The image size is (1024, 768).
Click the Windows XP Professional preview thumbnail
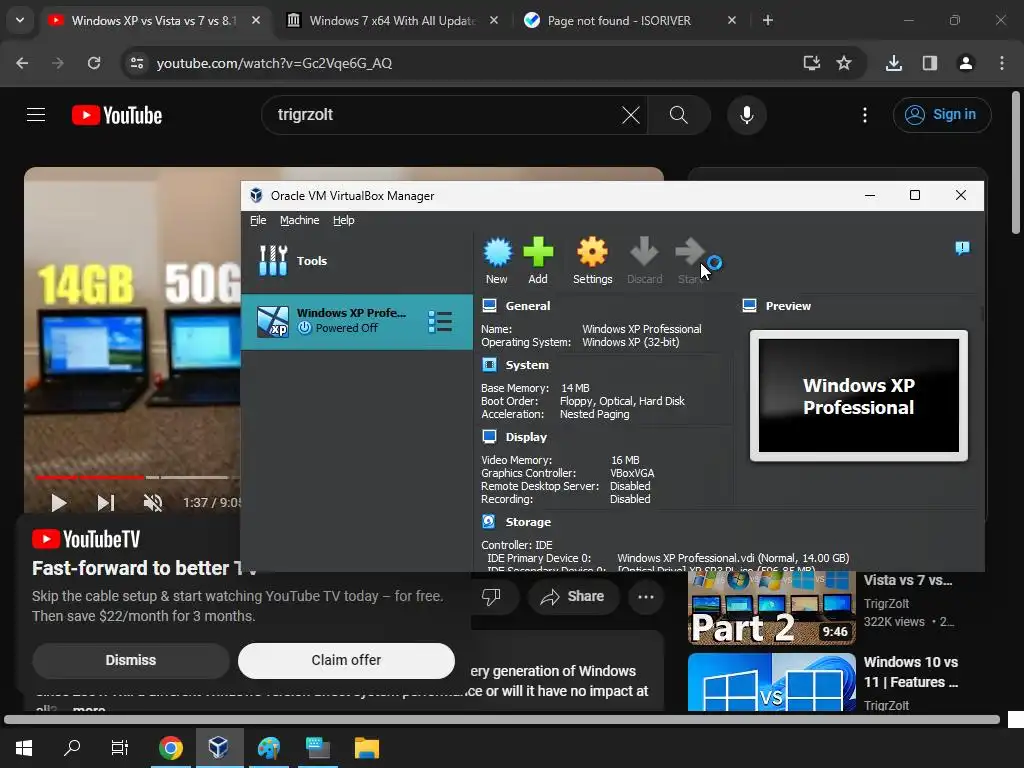click(x=859, y=396)
